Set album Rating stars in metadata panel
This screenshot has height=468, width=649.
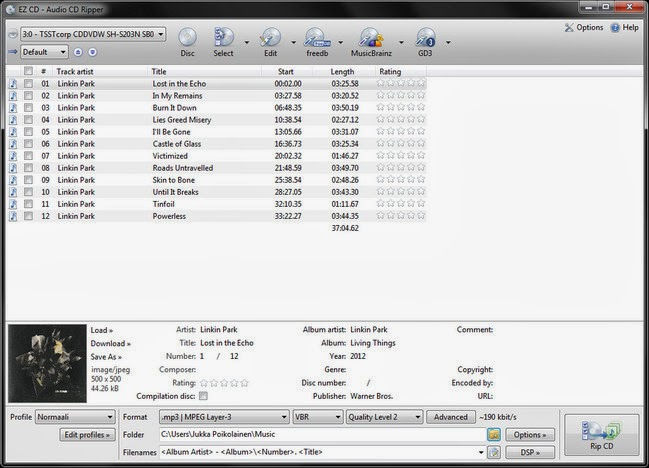tap(224, 383)
